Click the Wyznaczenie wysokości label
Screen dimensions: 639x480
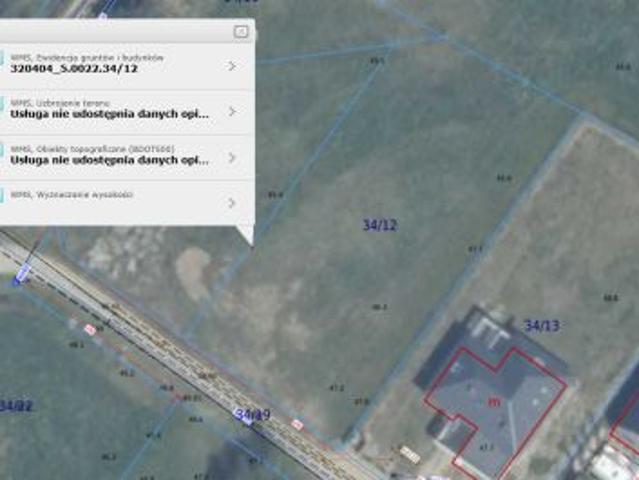tap(71, 194)
